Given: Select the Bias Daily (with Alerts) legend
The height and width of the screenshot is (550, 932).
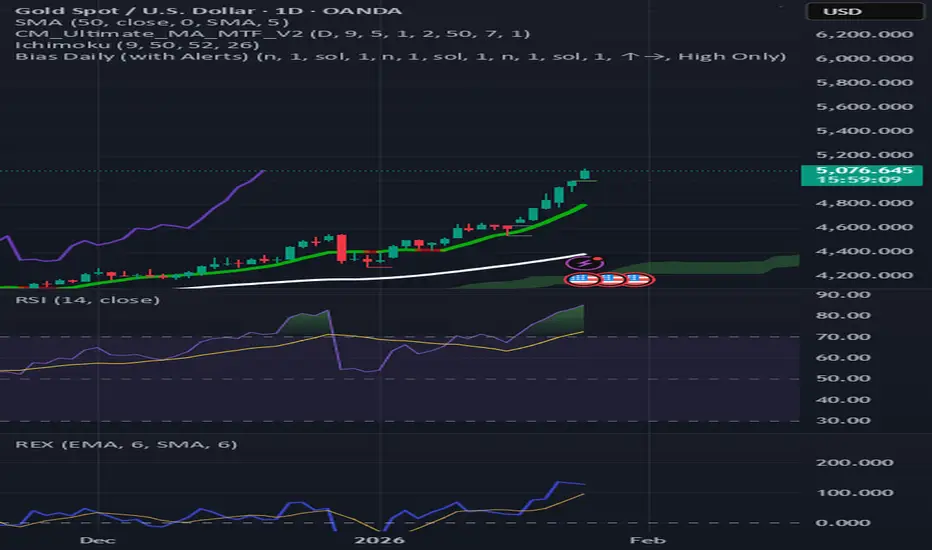Looking at the screenshot, I should point(401,56).
